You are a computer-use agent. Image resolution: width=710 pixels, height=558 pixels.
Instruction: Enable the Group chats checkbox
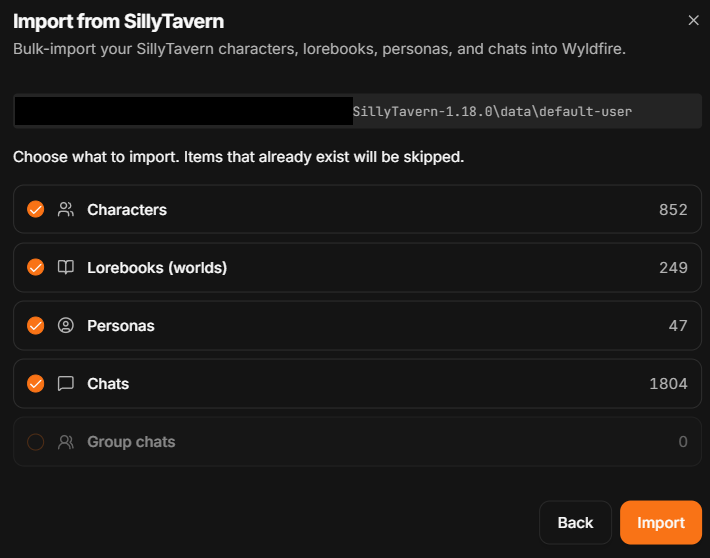pos(35,442)
